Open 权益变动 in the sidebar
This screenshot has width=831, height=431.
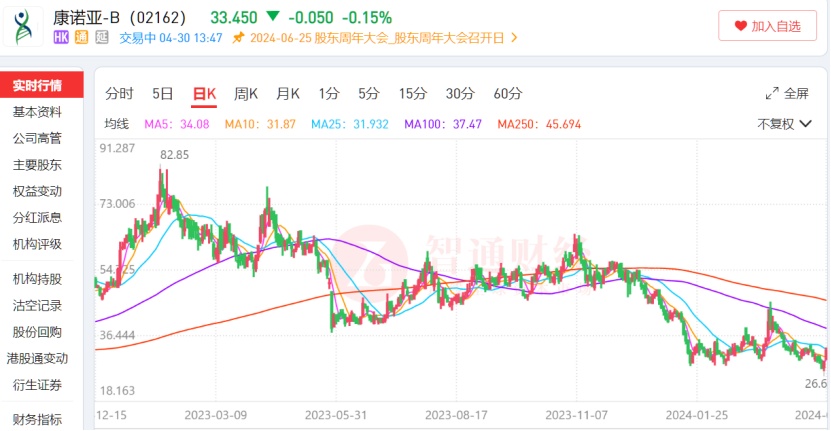[x=37, y=191]
